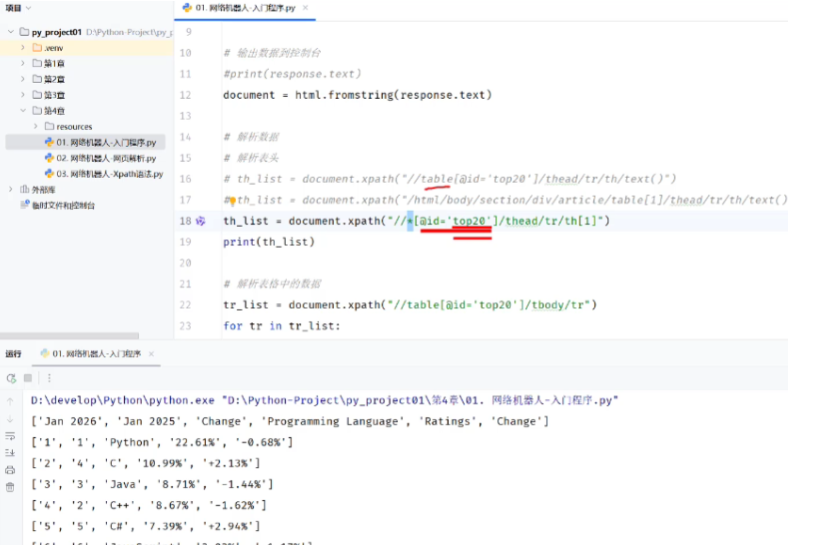821x545 pixels.
Task: Click the up arrow in console sidebar
Action: 10,402
